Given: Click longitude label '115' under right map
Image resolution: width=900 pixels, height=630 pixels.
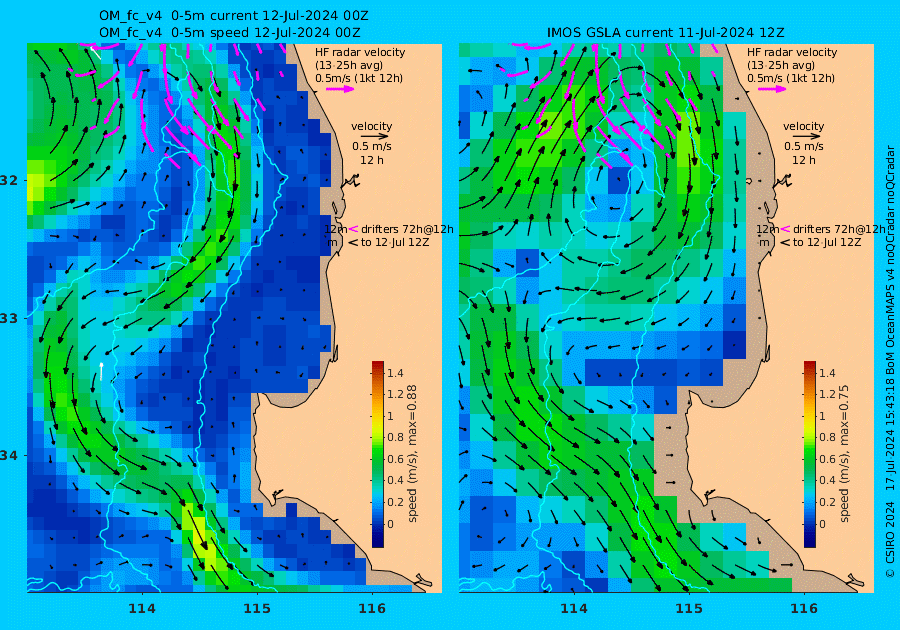Looking at the screenshot, I should tap(689, 609).
